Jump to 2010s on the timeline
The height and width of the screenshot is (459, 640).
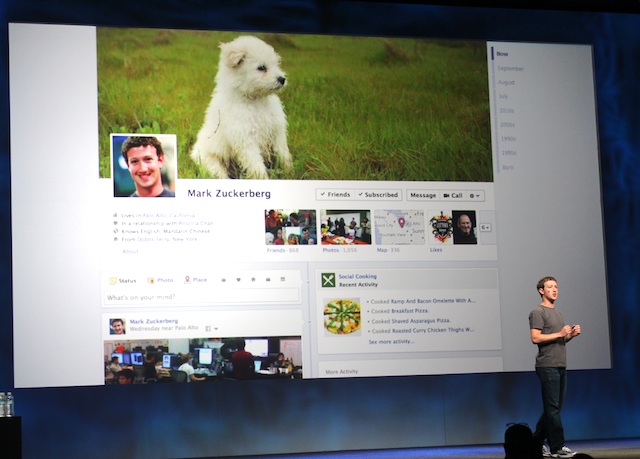tap(507, 111)
